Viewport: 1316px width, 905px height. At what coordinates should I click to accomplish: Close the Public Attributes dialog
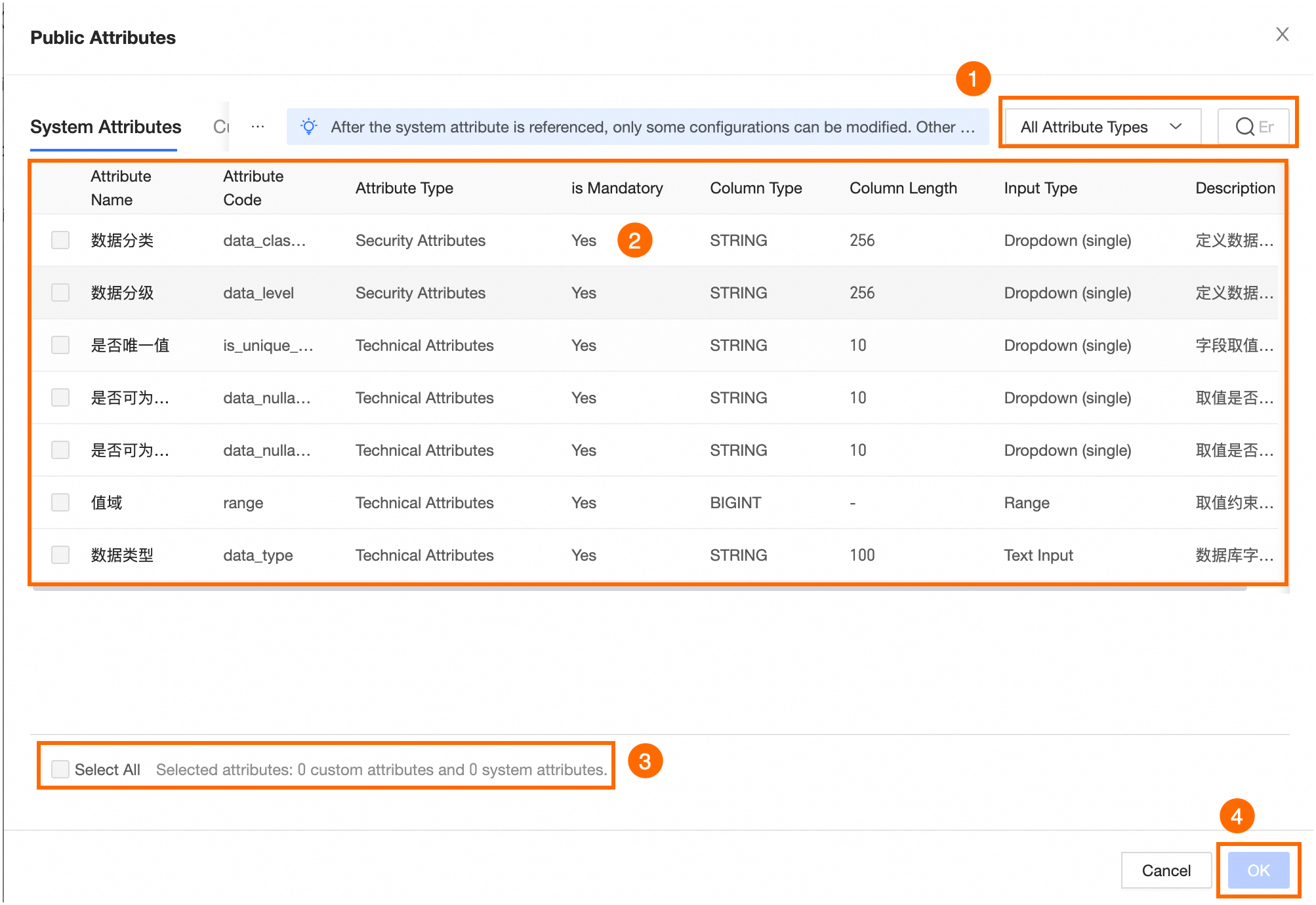(1282, 34)
